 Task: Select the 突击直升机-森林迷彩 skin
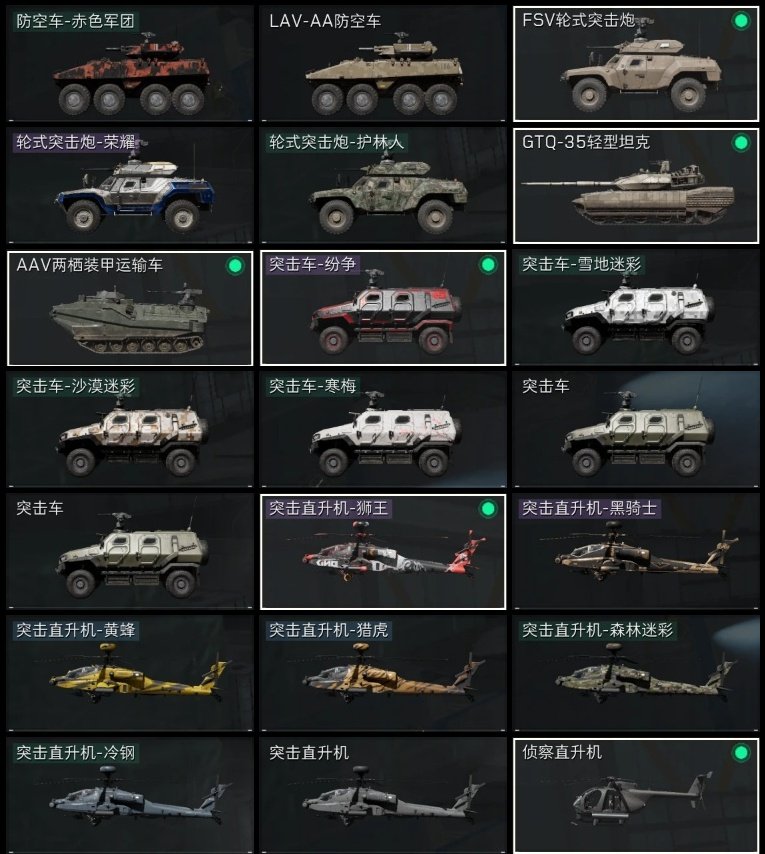pyautogui.click(x=636, y=674)
